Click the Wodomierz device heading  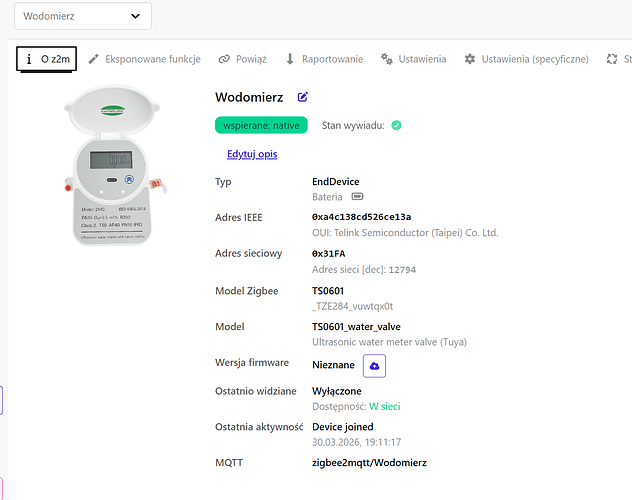point(249,97)
